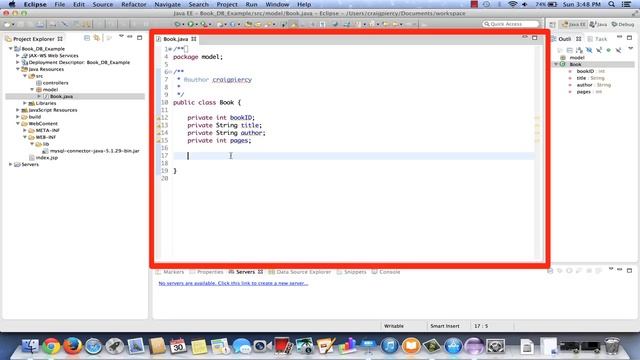Toggle Hide Non-Public Members green dot
The width and height of the screenshot is (640, 360).
click(609, 50)
